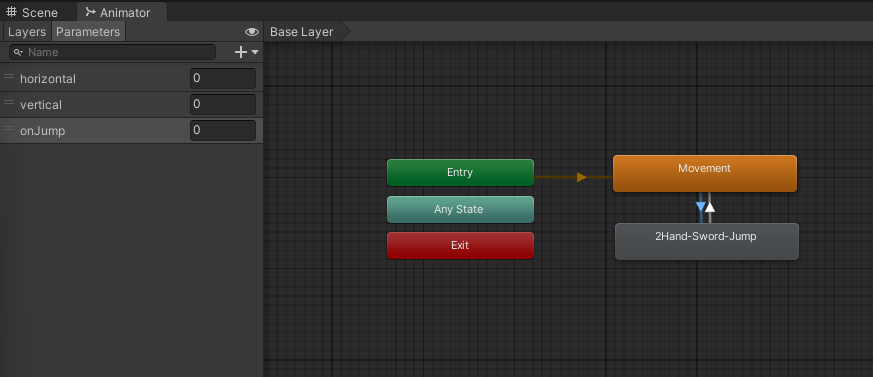Add a new parameter with plus icon
This screenshot has width=873, height=377.
point(241,52)
